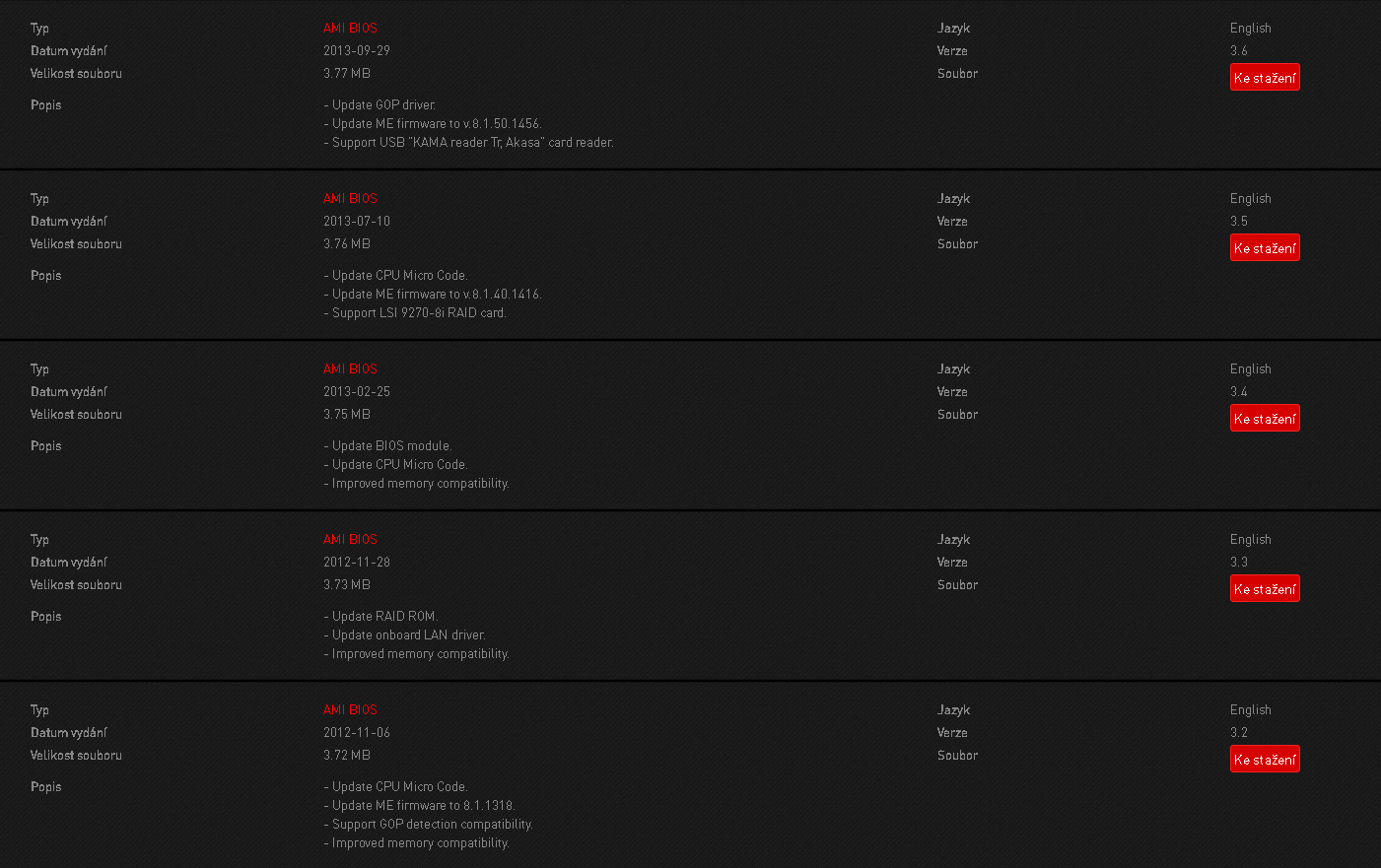
Task: Click the 3.76 MB file size text
Action: [347, 244]
